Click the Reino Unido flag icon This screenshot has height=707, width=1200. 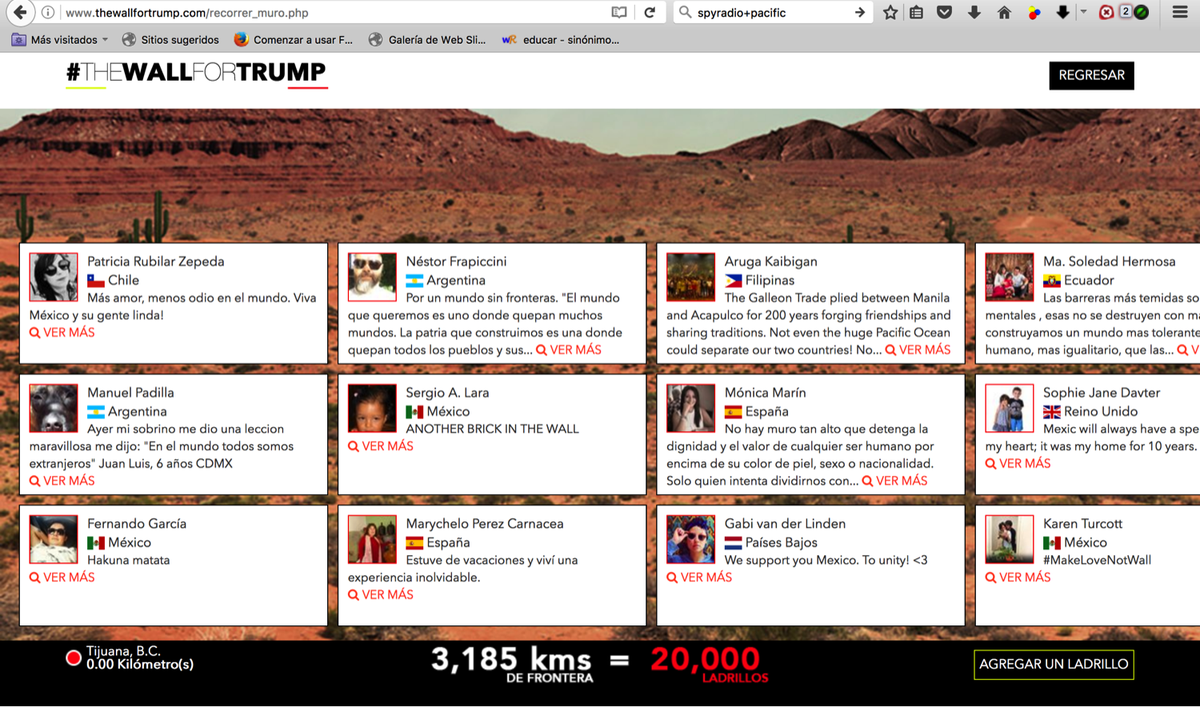pos(1052,412)
